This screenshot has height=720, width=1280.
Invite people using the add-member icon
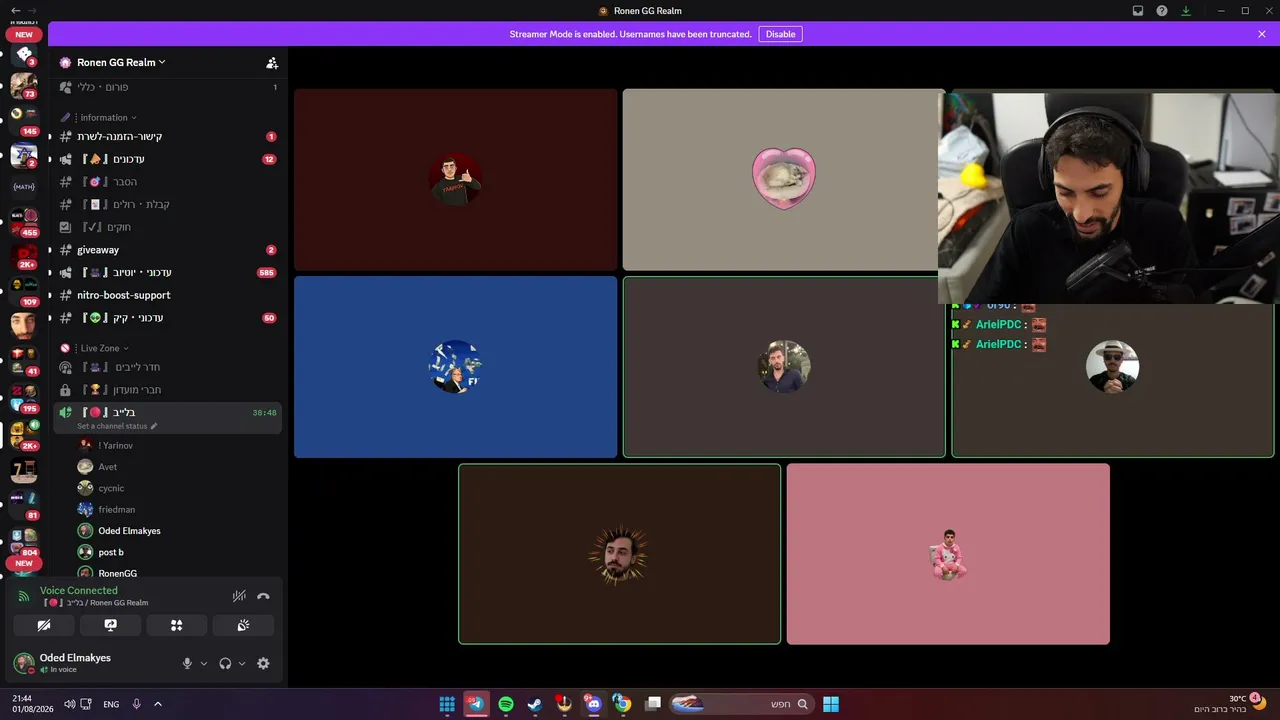(272, 62)
